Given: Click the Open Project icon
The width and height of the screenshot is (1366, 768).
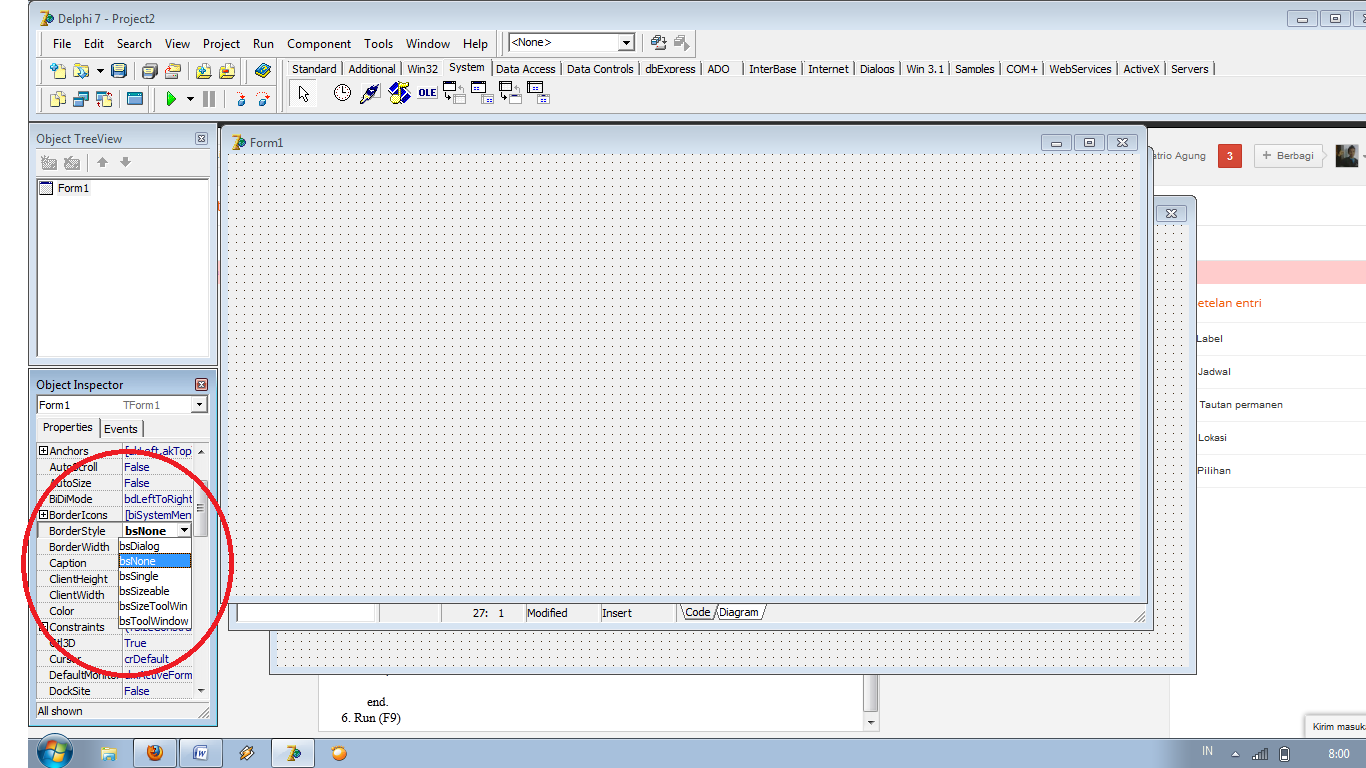Looking at the screenshot, I should click(173, 71).
